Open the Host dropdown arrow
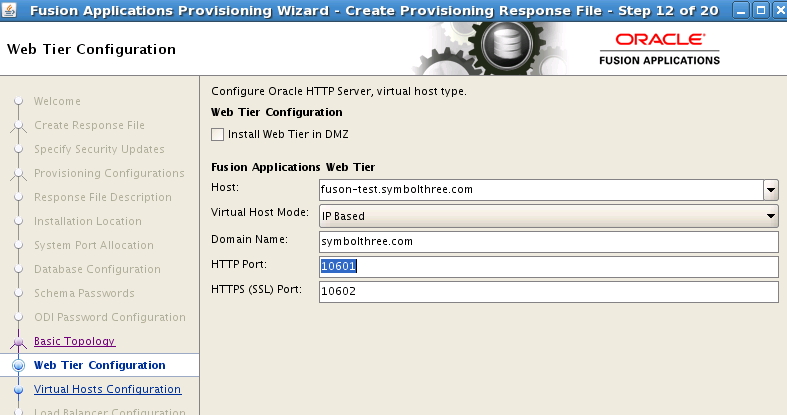 point(770,190)
